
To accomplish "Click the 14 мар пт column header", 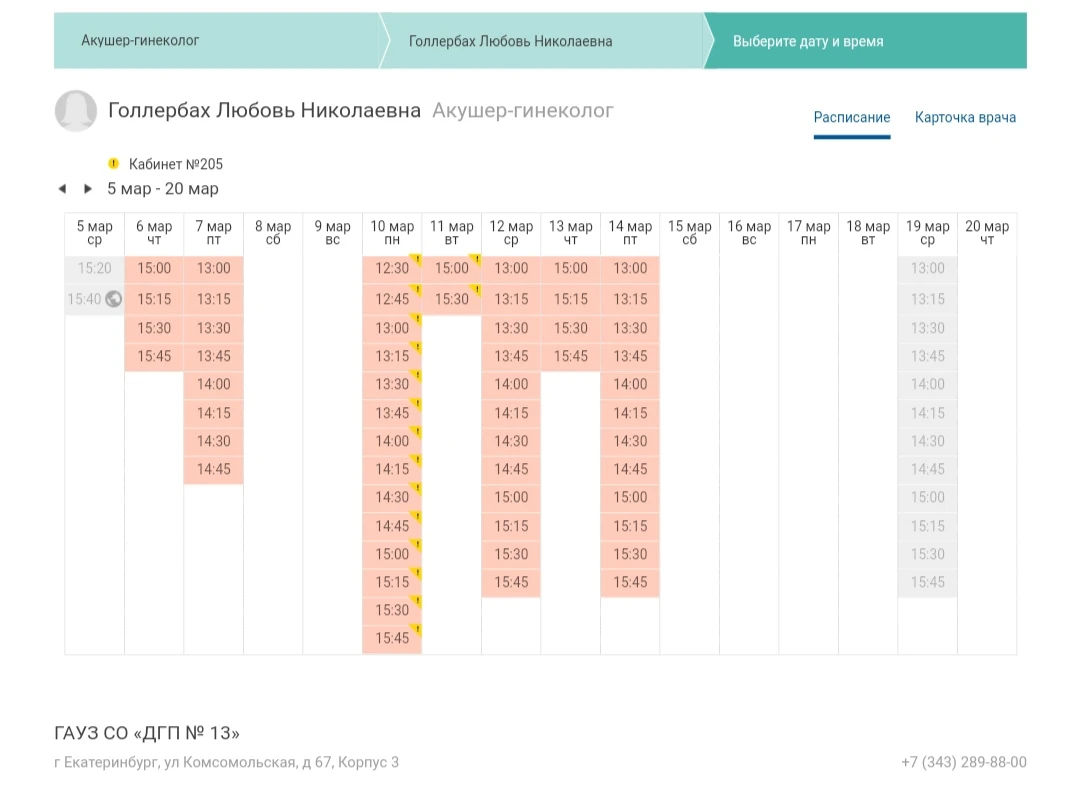I will pyautogui.click(x=630, y=233).
